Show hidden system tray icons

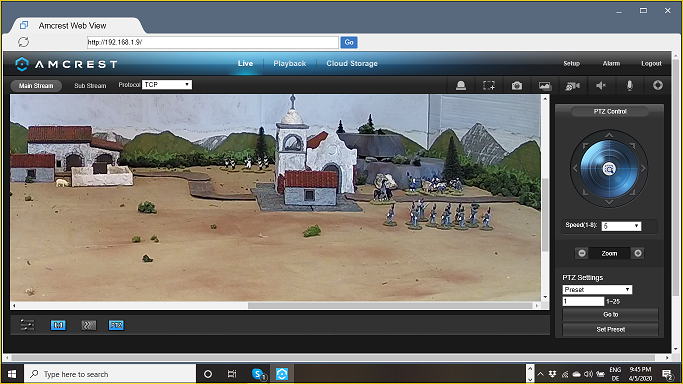[540, 374]
